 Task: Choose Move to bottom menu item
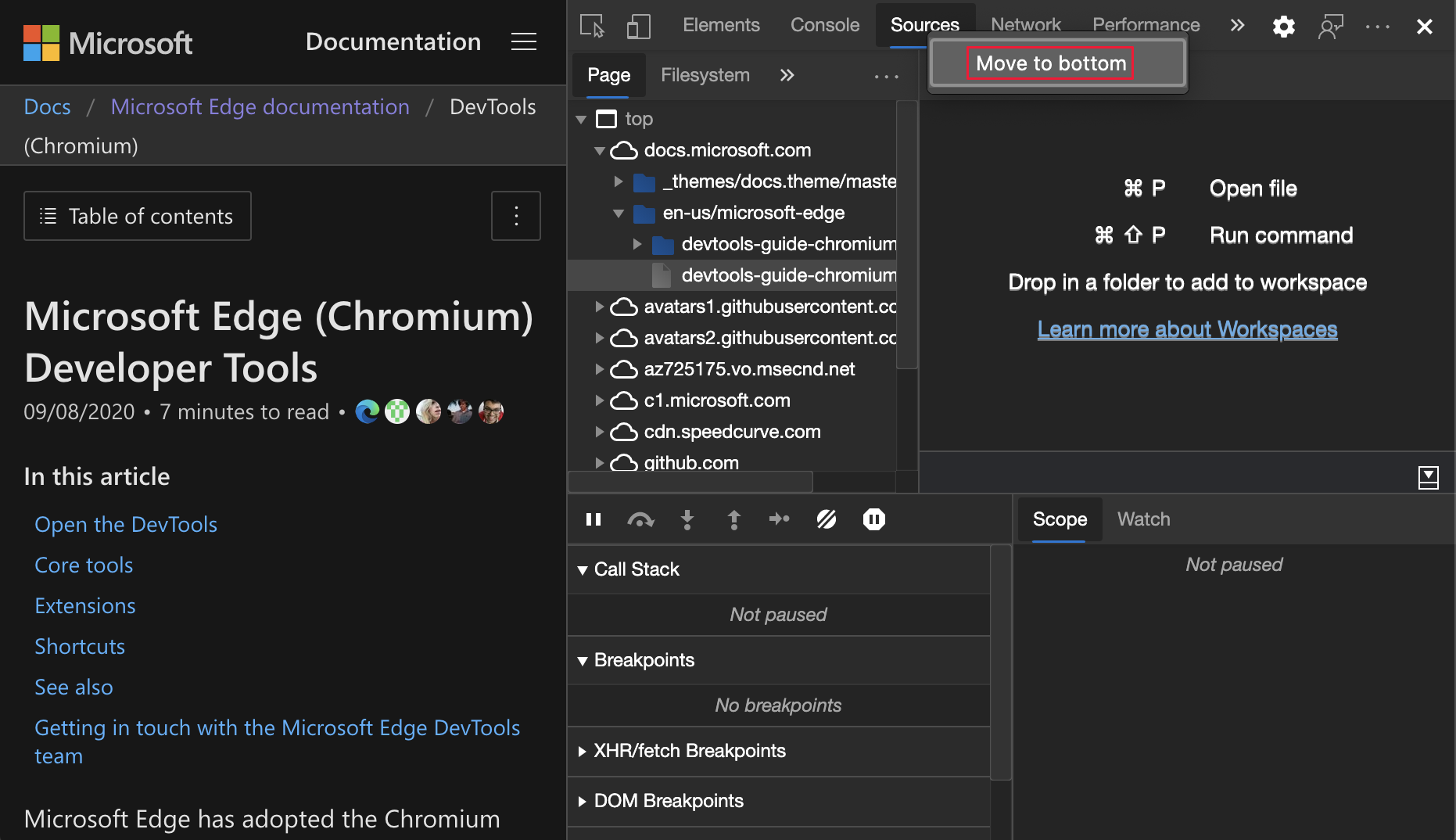pos(1058,63)
